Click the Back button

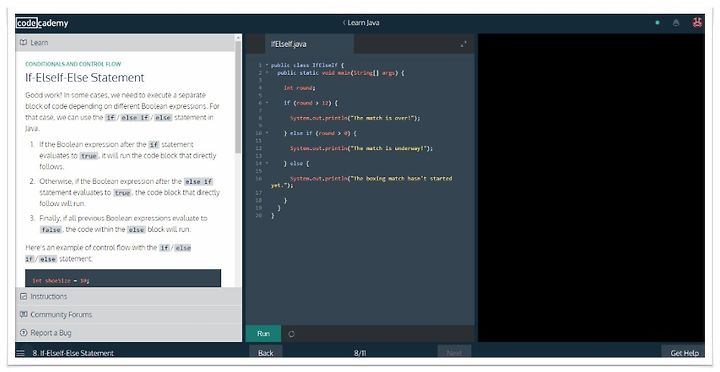tap(265, 352)
